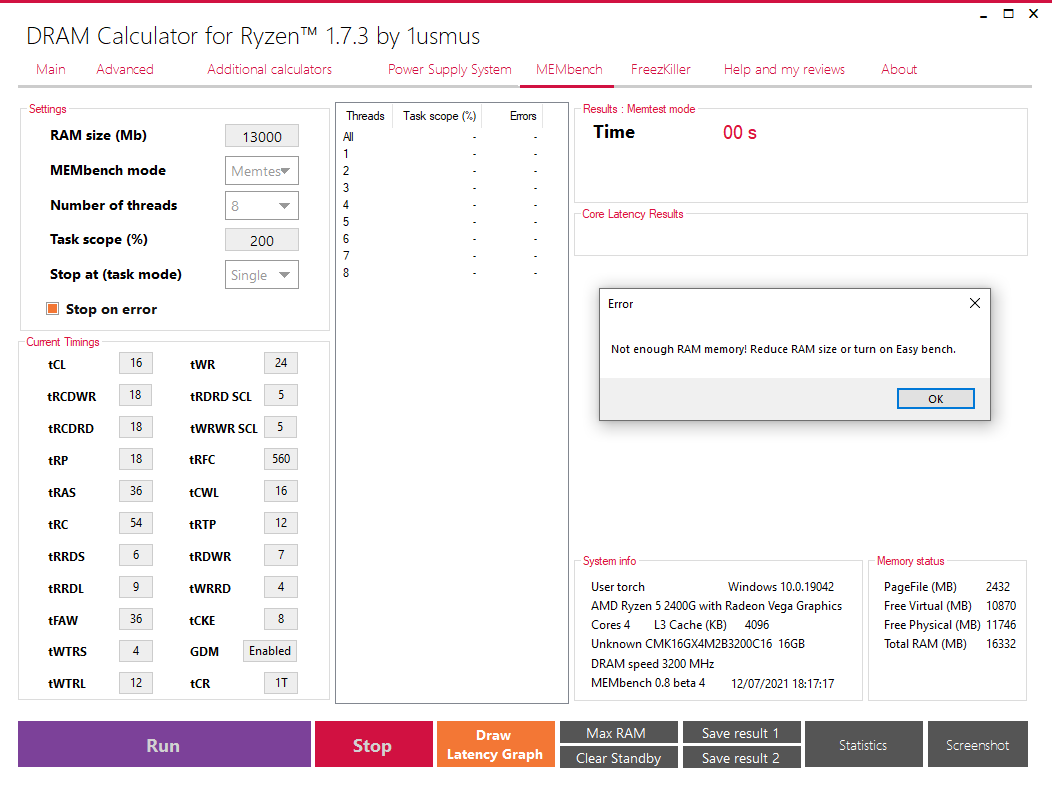
Task: Open Help and my reviews tab
Action: click(784, 69)
